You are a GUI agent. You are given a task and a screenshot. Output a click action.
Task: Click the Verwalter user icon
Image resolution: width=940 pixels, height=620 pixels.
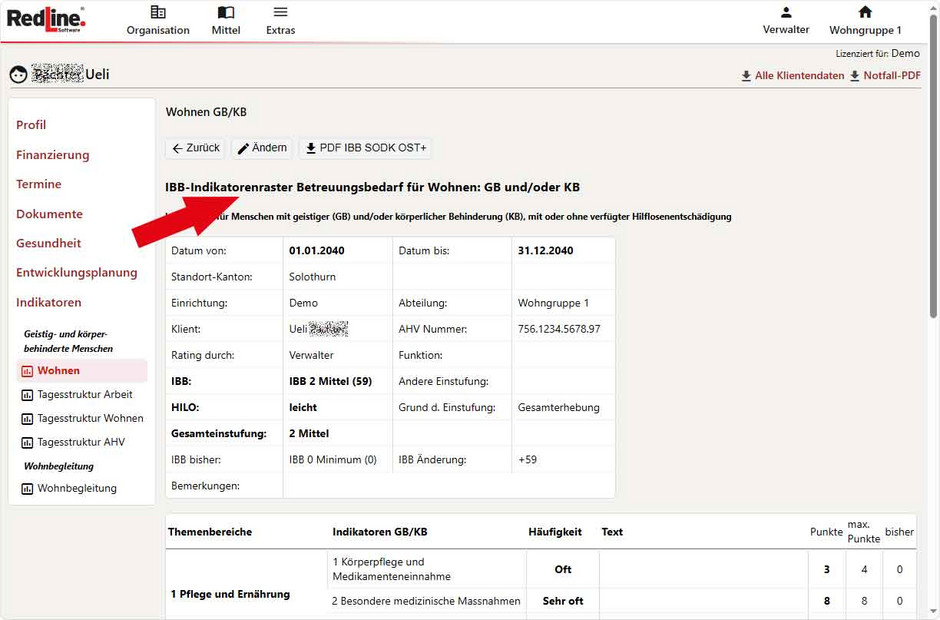point(786,13)
